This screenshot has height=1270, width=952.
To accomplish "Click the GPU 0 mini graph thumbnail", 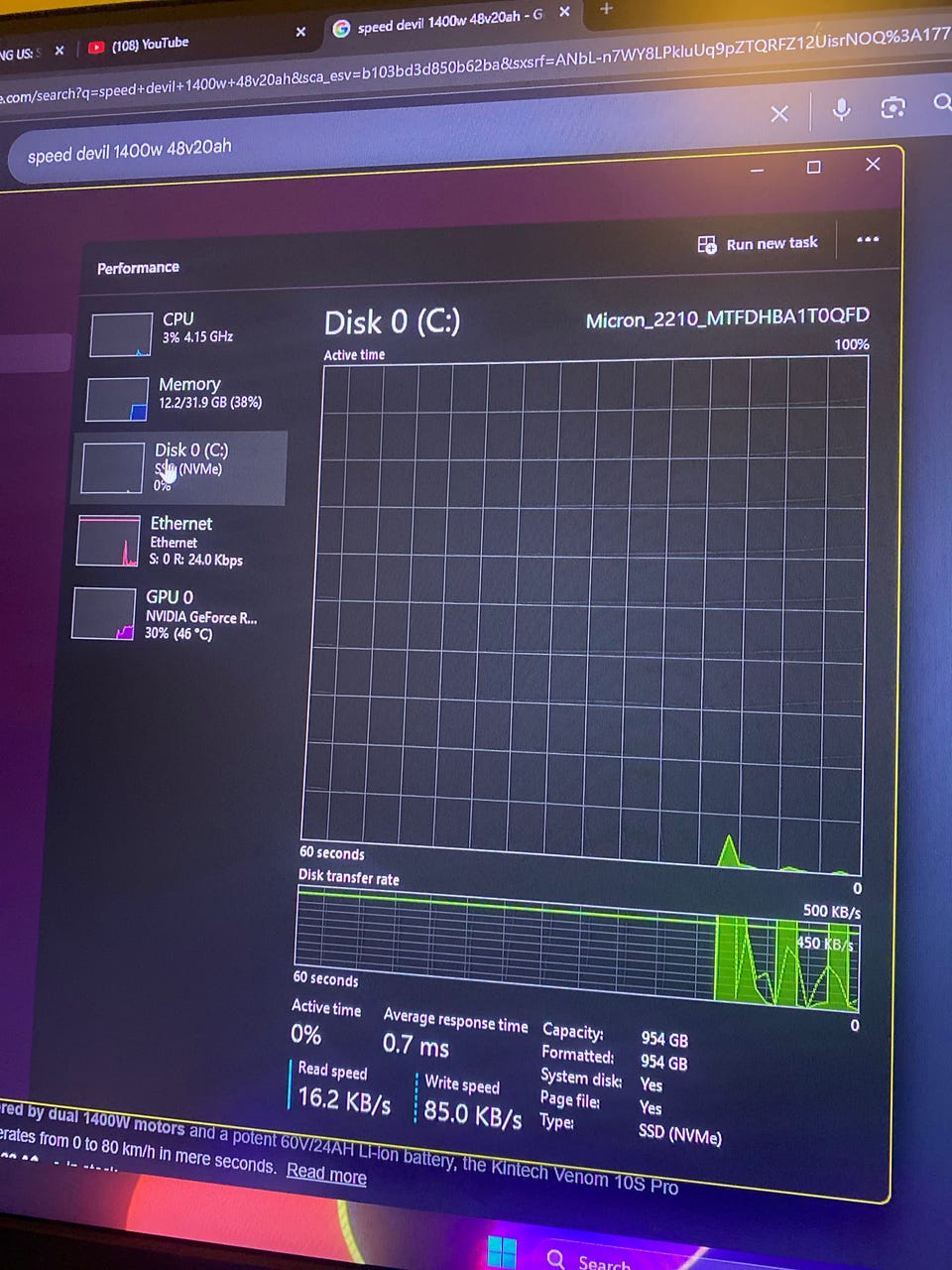I will (x=104, y=614).
